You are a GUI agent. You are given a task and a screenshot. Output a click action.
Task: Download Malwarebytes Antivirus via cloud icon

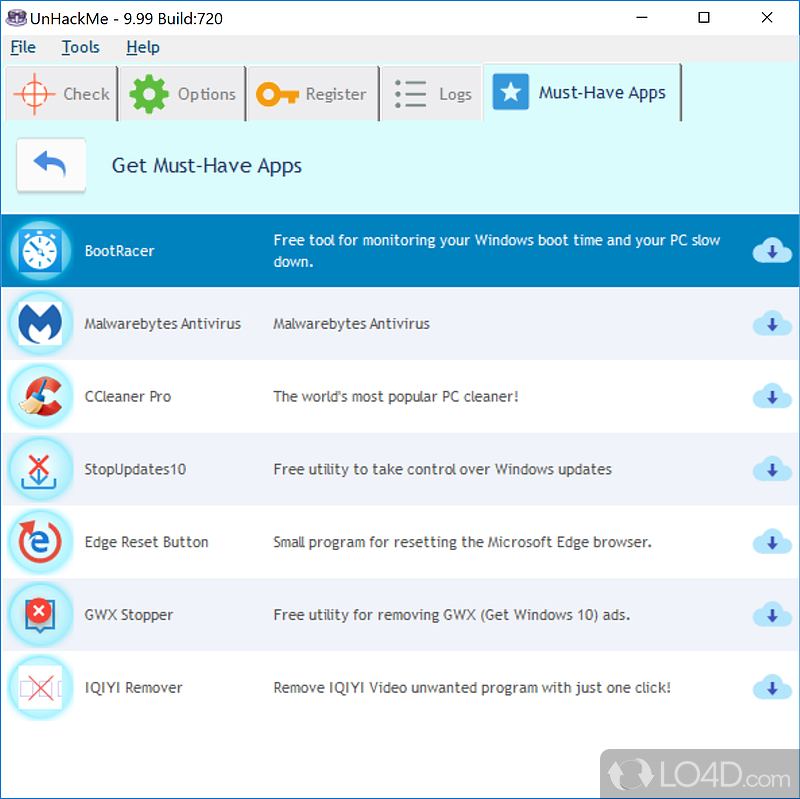point(771,324)
